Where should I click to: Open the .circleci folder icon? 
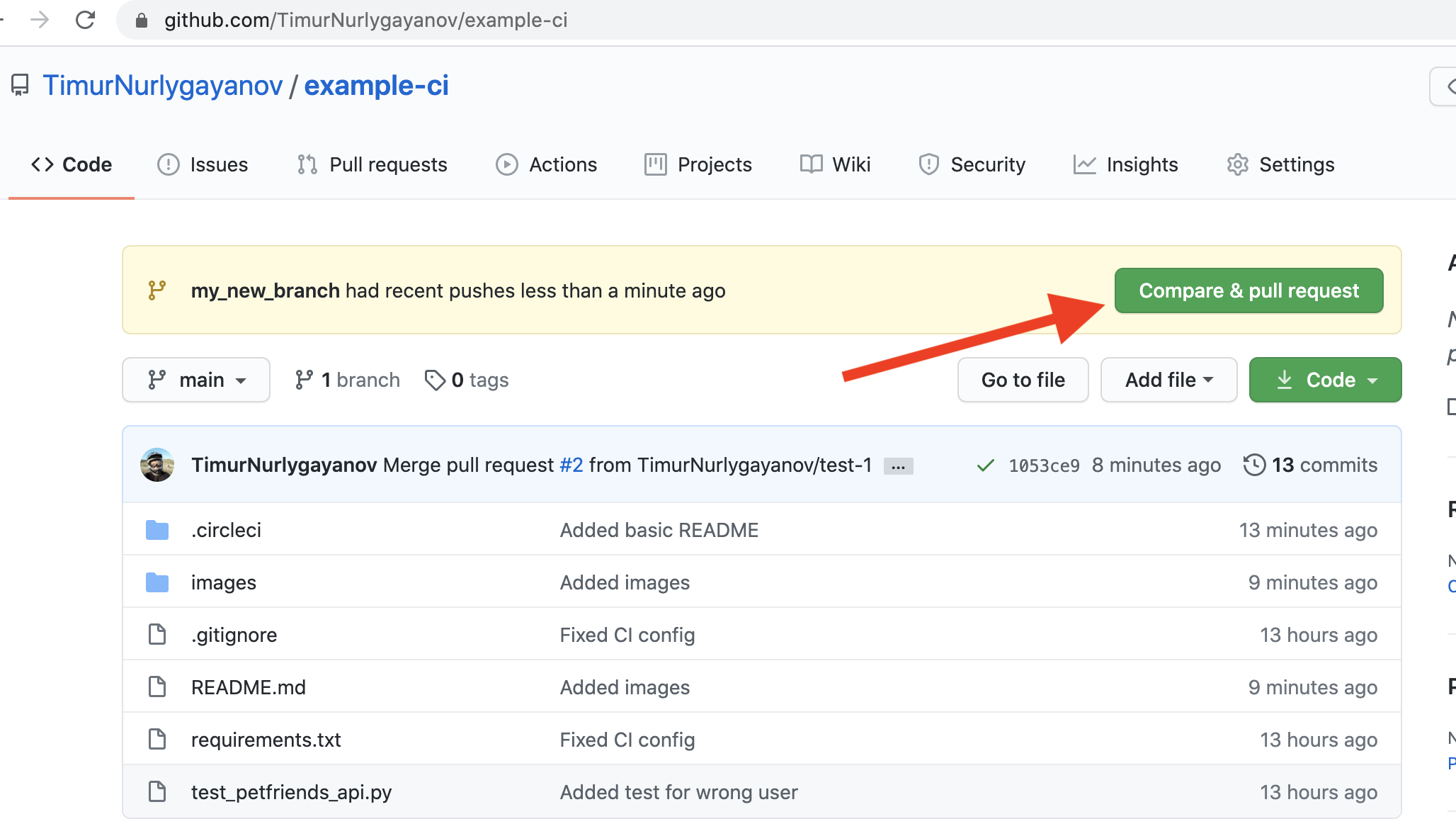tap(157, 530)
